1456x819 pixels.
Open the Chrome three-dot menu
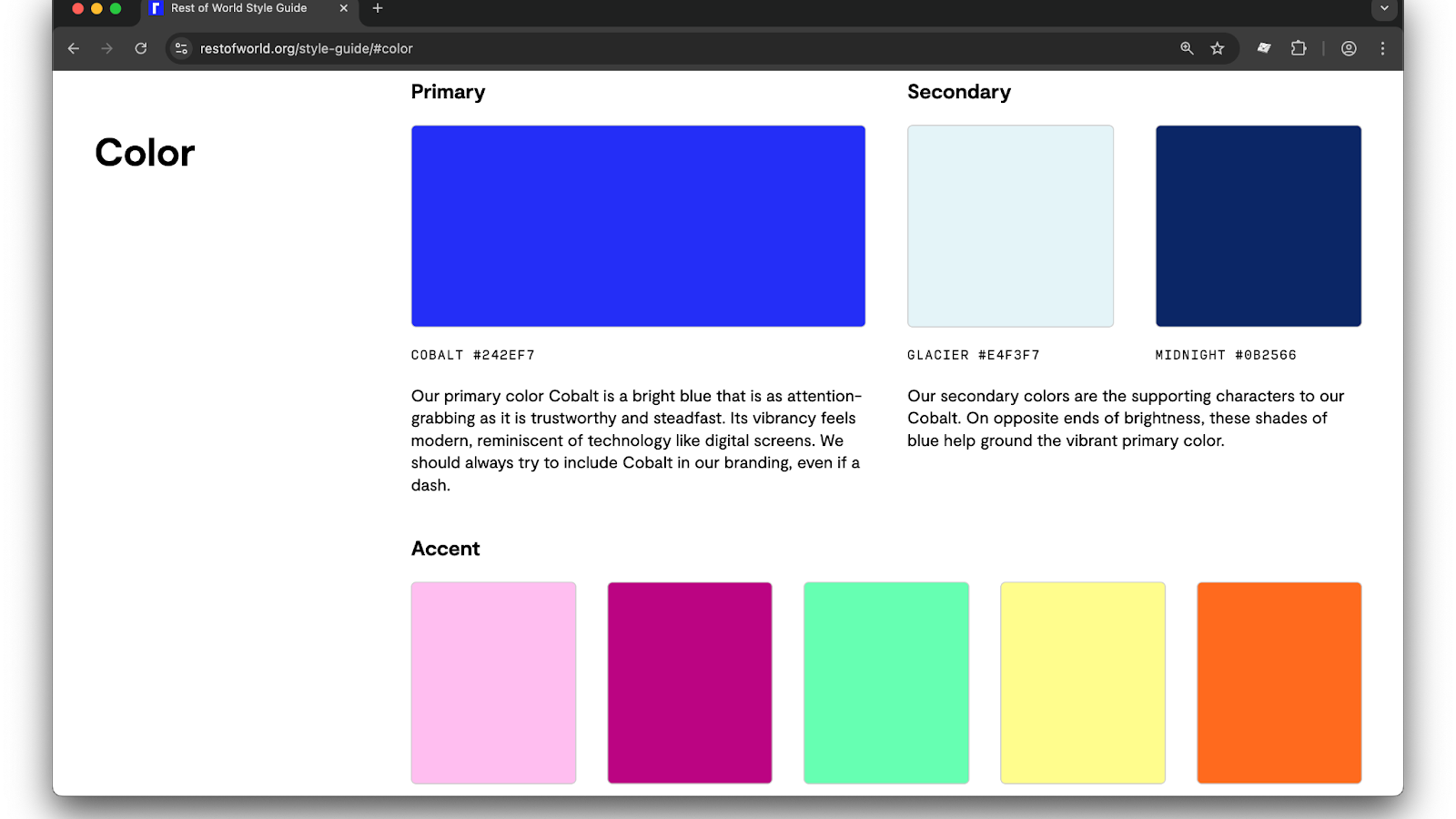coord(1382,48)
